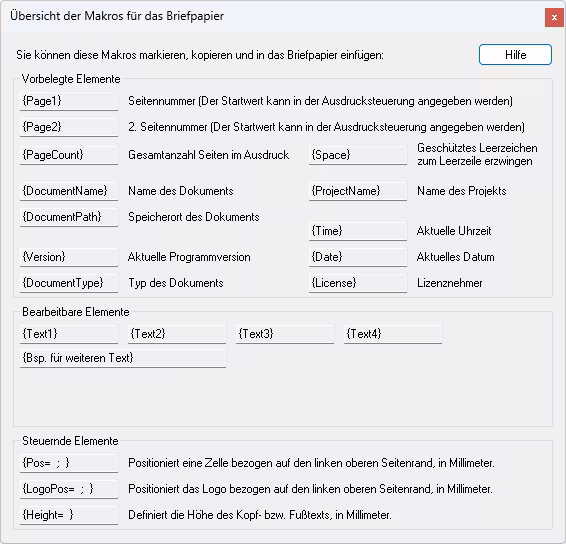The image size is (566, 544).
Task: Click the editable {Text3} field
Action: coord(285,334)
